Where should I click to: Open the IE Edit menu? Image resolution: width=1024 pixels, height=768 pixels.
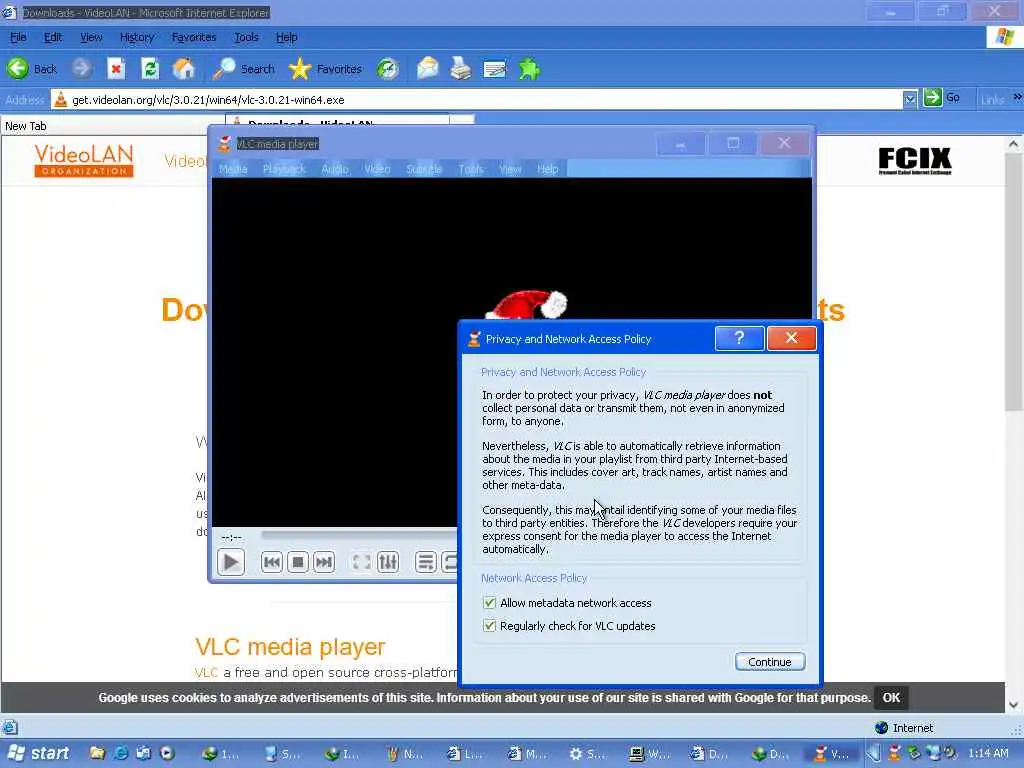click(x=53, y=37)
